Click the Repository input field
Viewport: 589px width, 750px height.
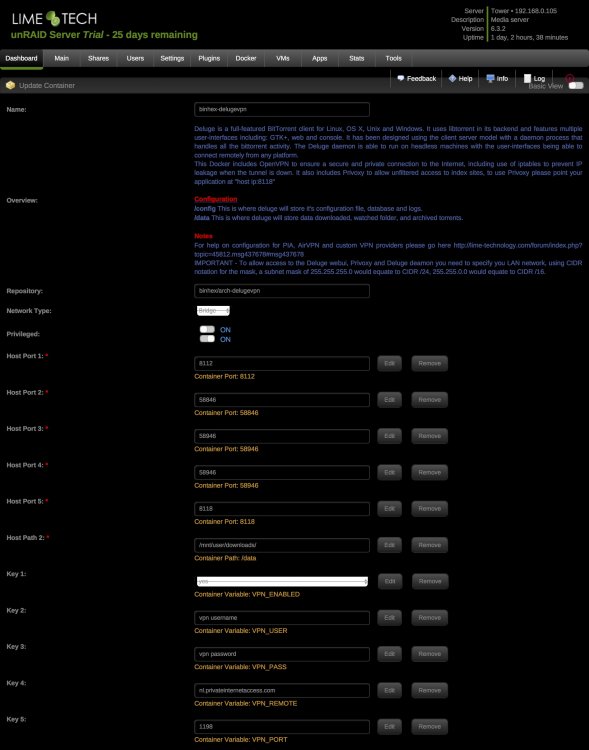pyautogui.click(x=282, y=291)
